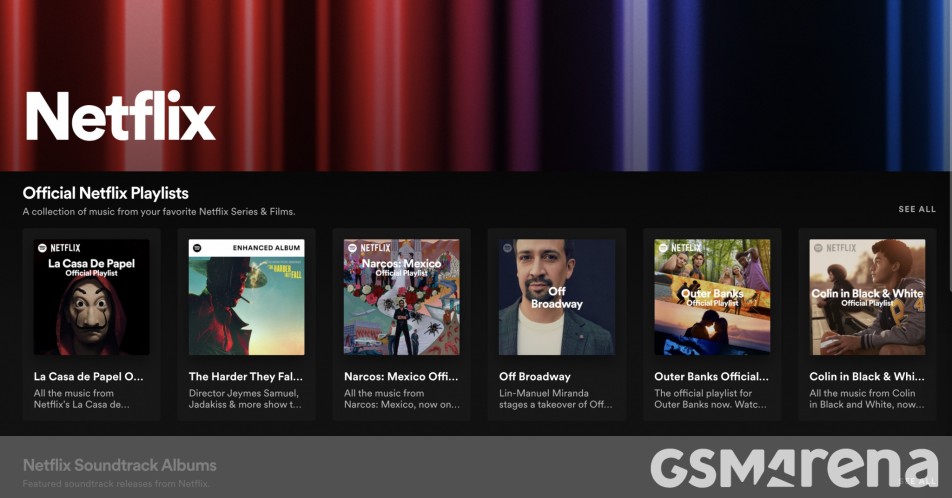Click the 'Official Netflix Playlists' heading
The image size is (952, 498).
click(106, 193)
